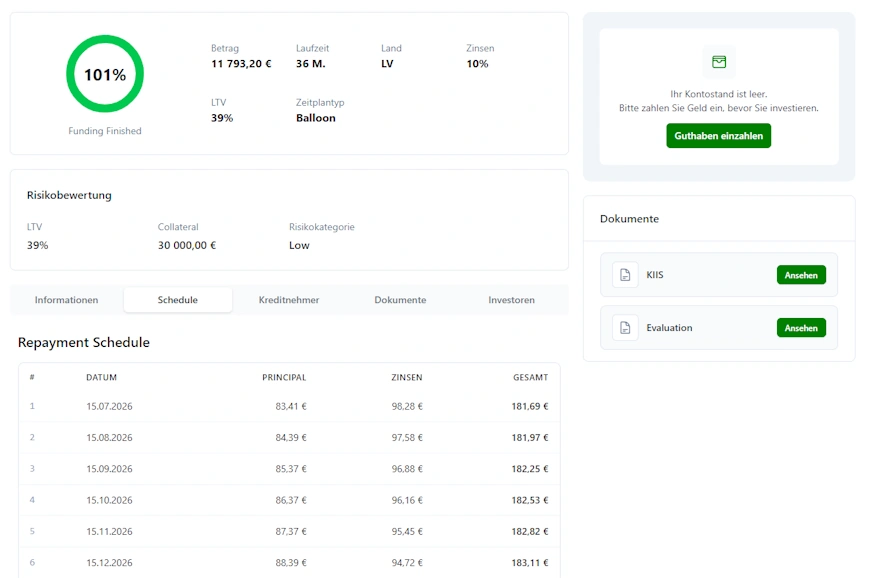Click the interest value 94,72 €
Image resolution: width=875 pixels, height=578 pixels.
[x=407, y=562]
